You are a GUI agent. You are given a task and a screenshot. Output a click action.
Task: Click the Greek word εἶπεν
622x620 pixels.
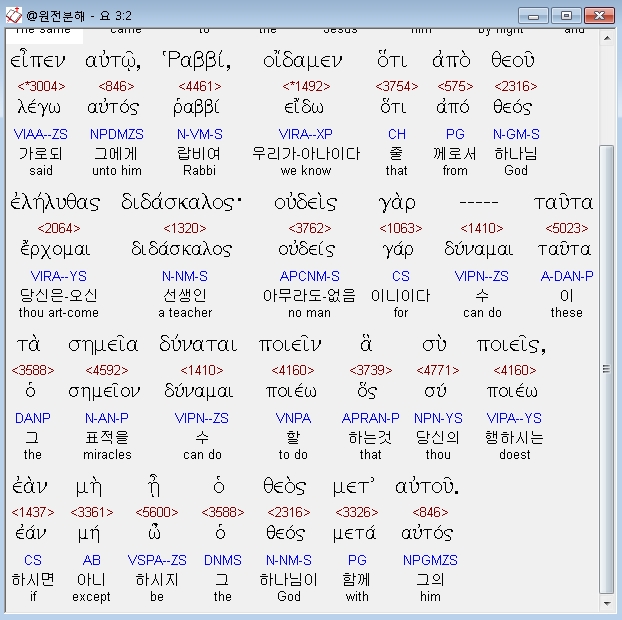tap(38, 60)
